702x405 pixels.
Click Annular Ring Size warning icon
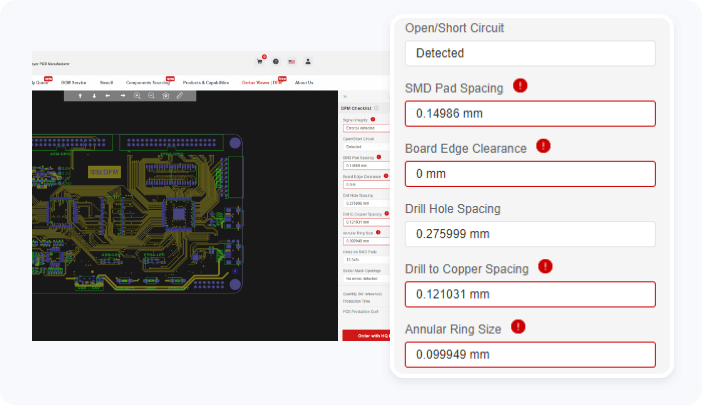518,326
